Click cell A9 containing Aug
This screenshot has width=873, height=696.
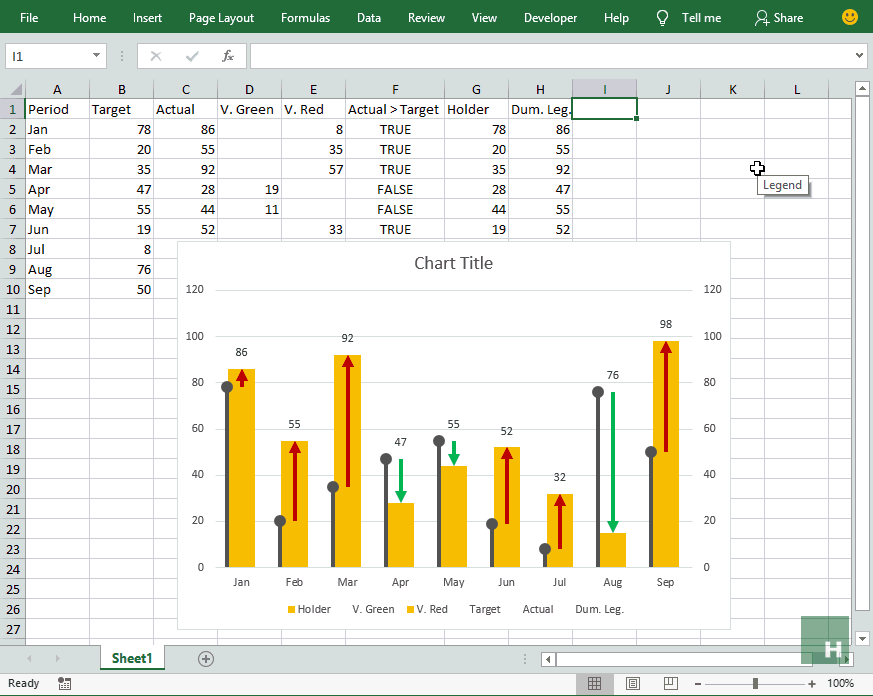pos(57,269)
